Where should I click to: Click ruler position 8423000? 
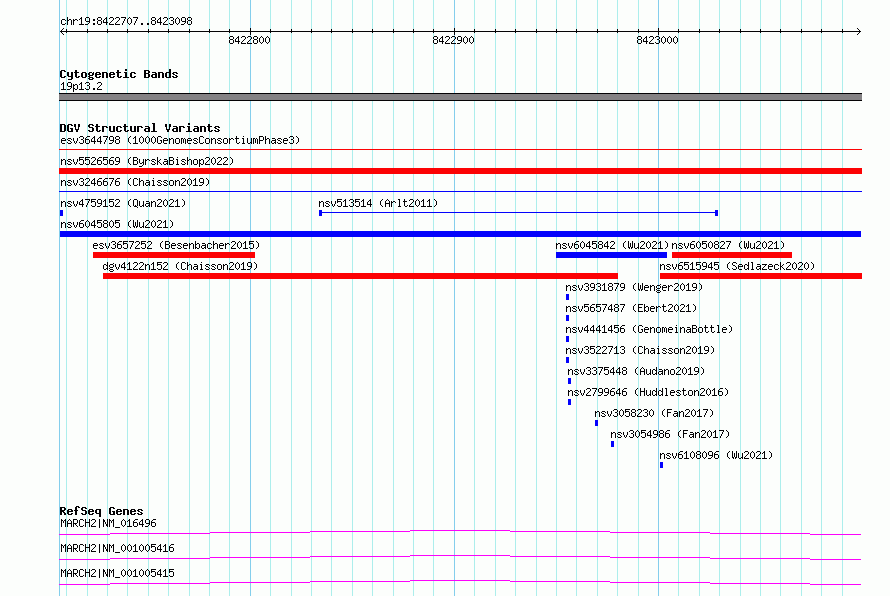657,40
